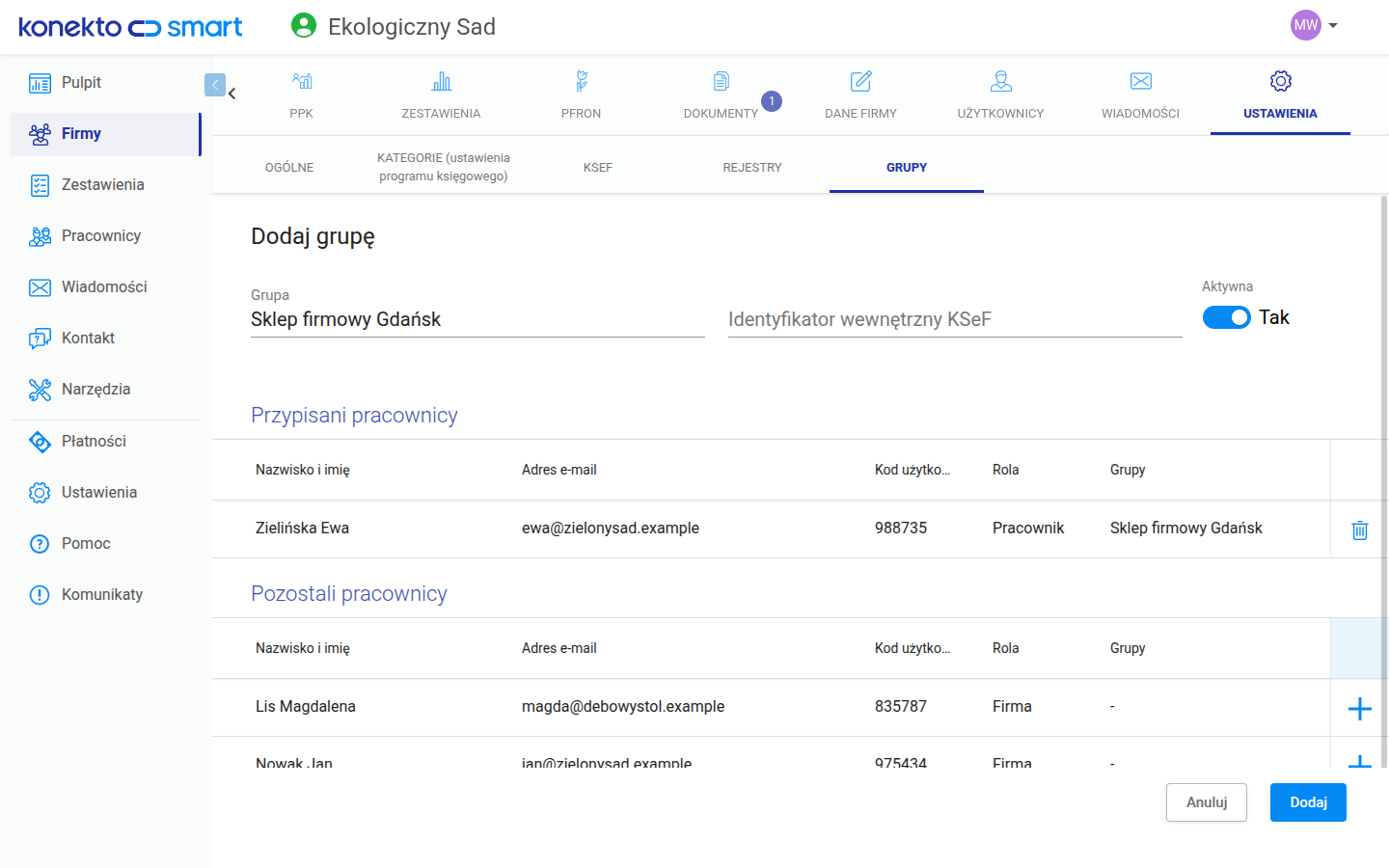This screenshot has width=1389, height=868.
Task: Delete Zielińska Ewa from assigned employees
Action: [1360, 529]
